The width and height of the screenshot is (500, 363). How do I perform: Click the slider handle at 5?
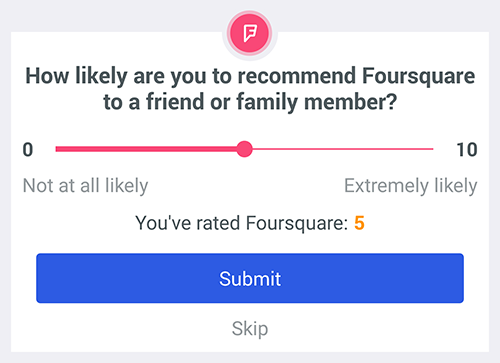click(244, 149)
